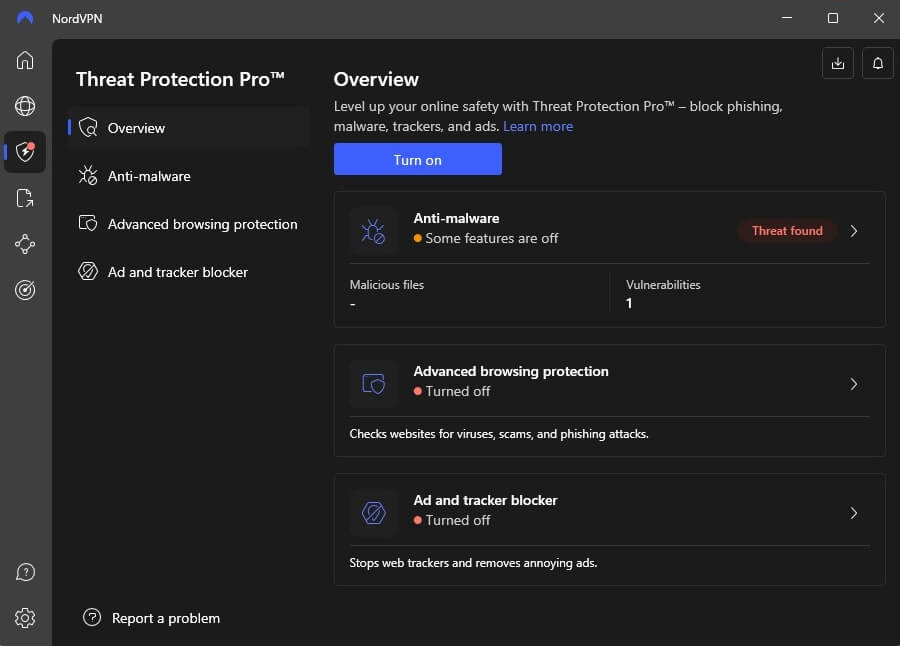This screenshot has height=646, width=900.
Task: Open the Dark Web Monitor target icon
Action: (25, 290)
